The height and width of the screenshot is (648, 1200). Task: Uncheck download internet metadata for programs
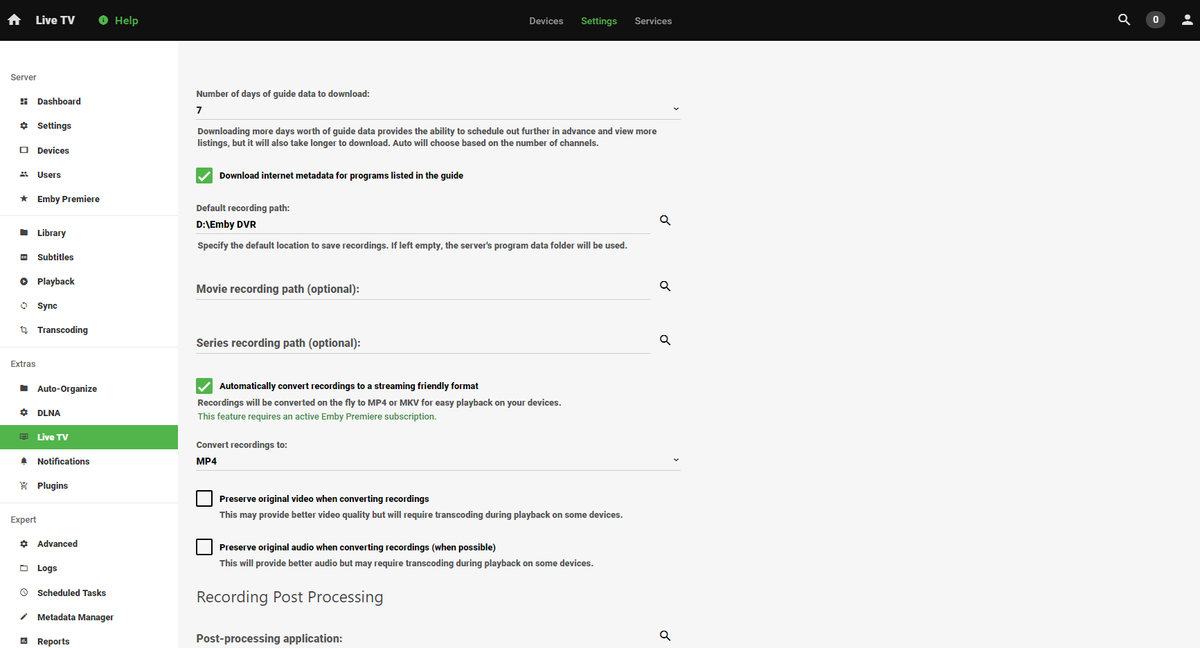(205, 176)
